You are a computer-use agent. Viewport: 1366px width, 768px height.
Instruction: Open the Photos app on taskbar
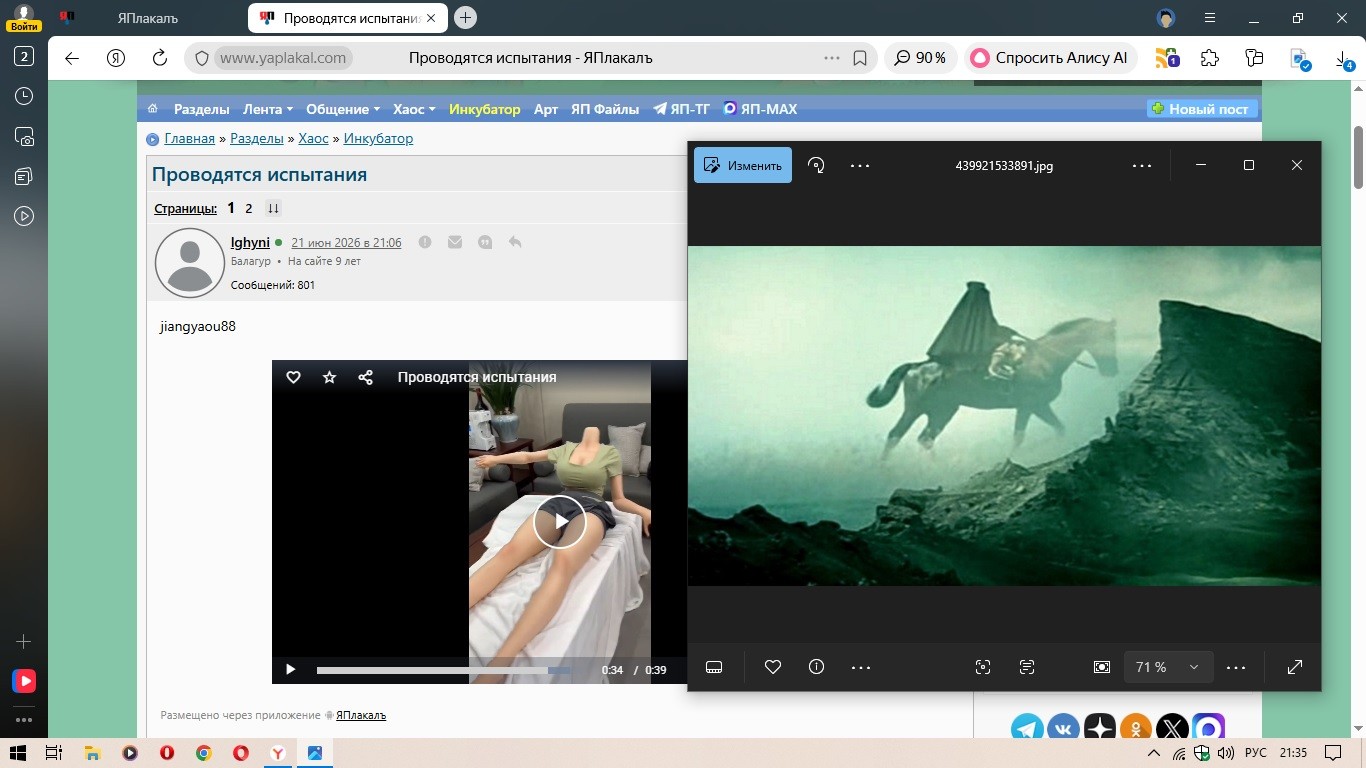pos(314,753)
